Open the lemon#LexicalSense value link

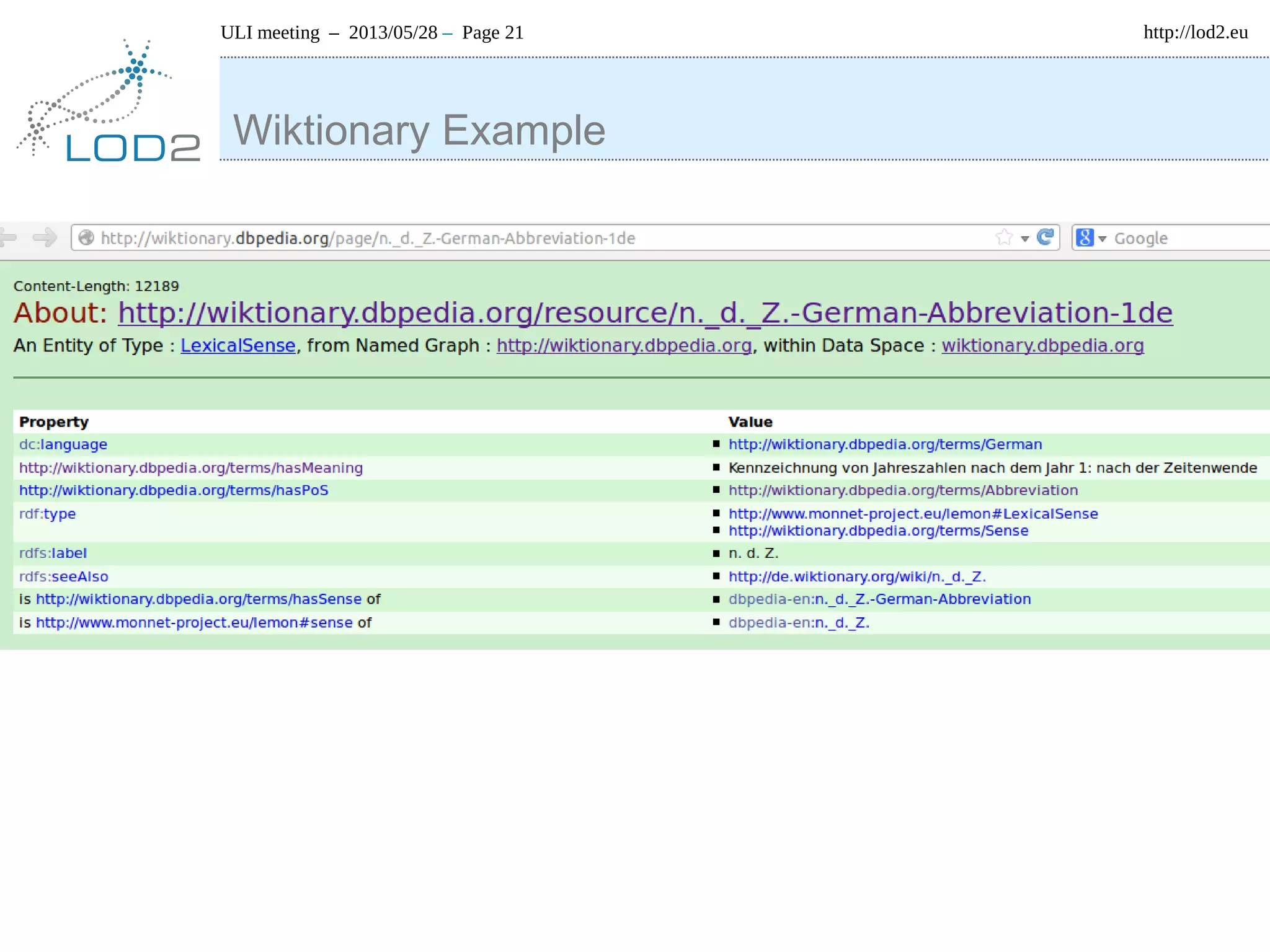913,514
